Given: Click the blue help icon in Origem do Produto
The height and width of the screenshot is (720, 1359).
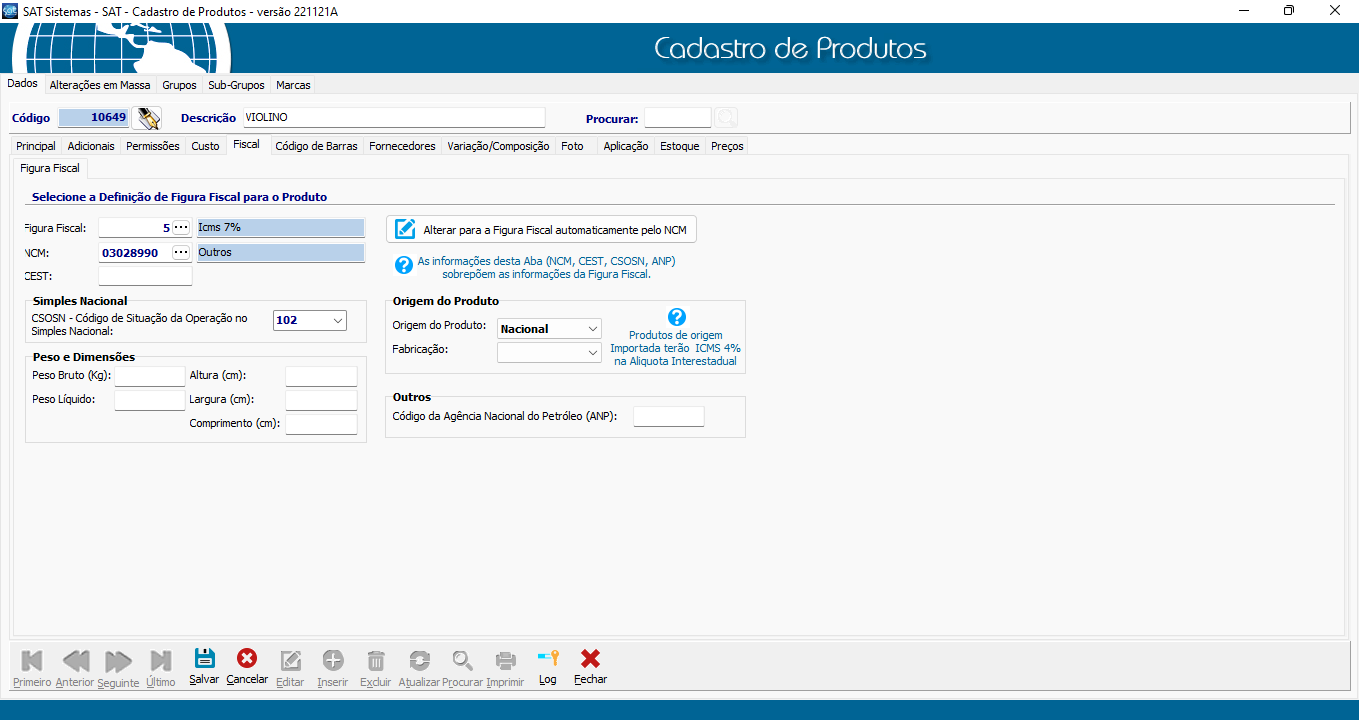Looking at the screenshot, I should (676, 317).
